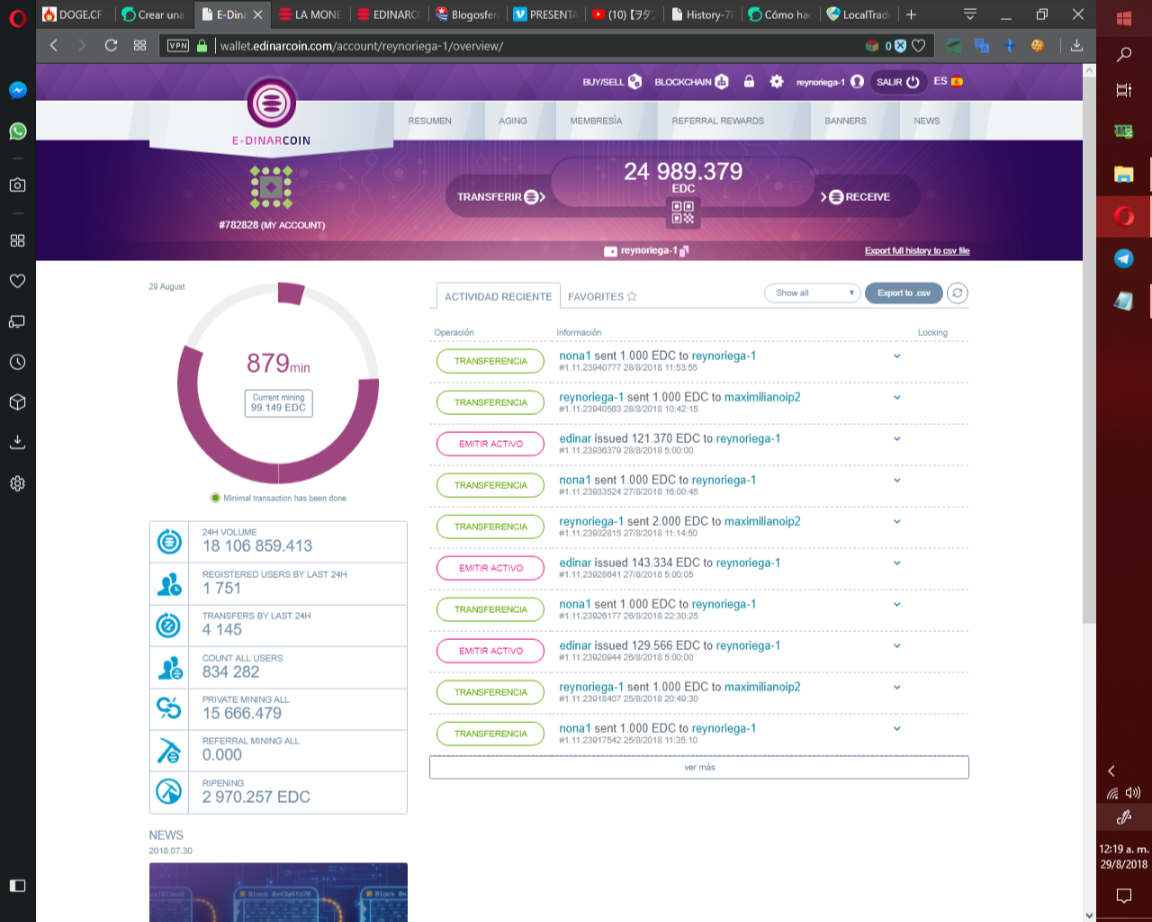
Task: Add page to bookmarks heart
Action: point(918,46)
